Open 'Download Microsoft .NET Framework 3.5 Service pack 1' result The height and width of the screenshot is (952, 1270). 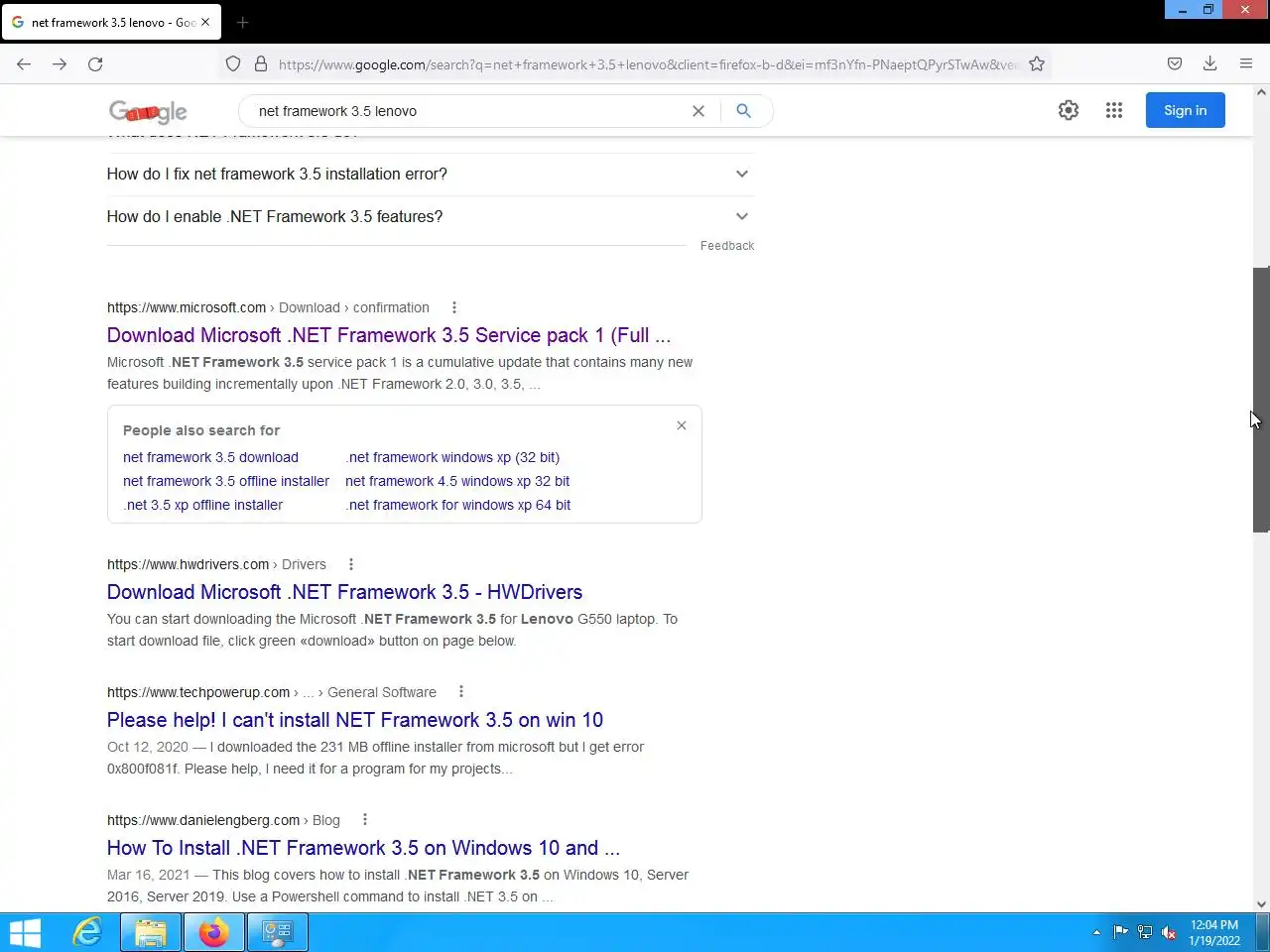389,335
